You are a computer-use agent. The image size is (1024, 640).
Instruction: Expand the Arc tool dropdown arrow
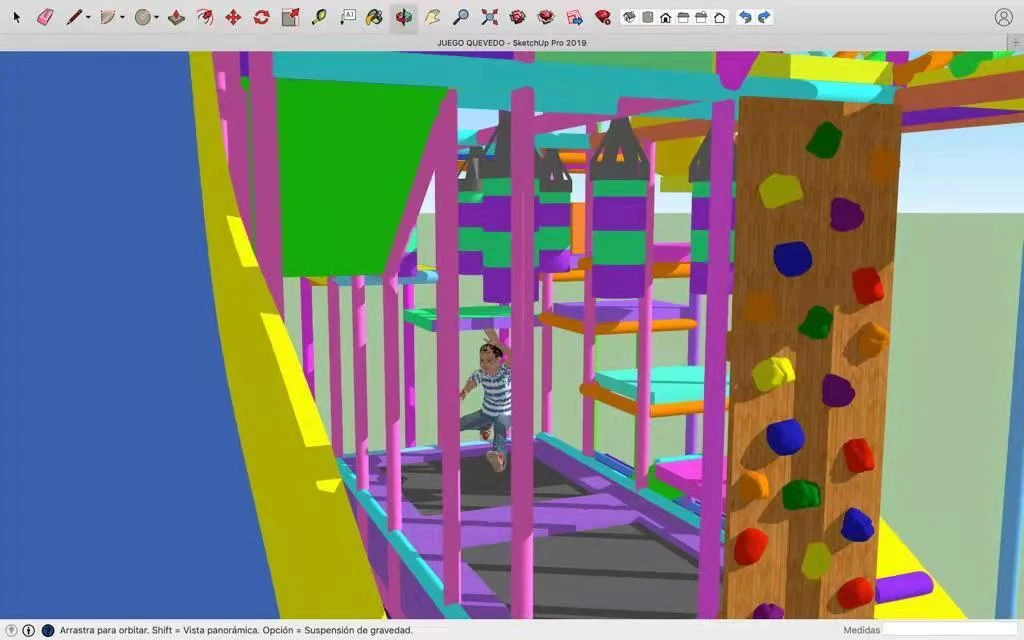click(122, 18)
